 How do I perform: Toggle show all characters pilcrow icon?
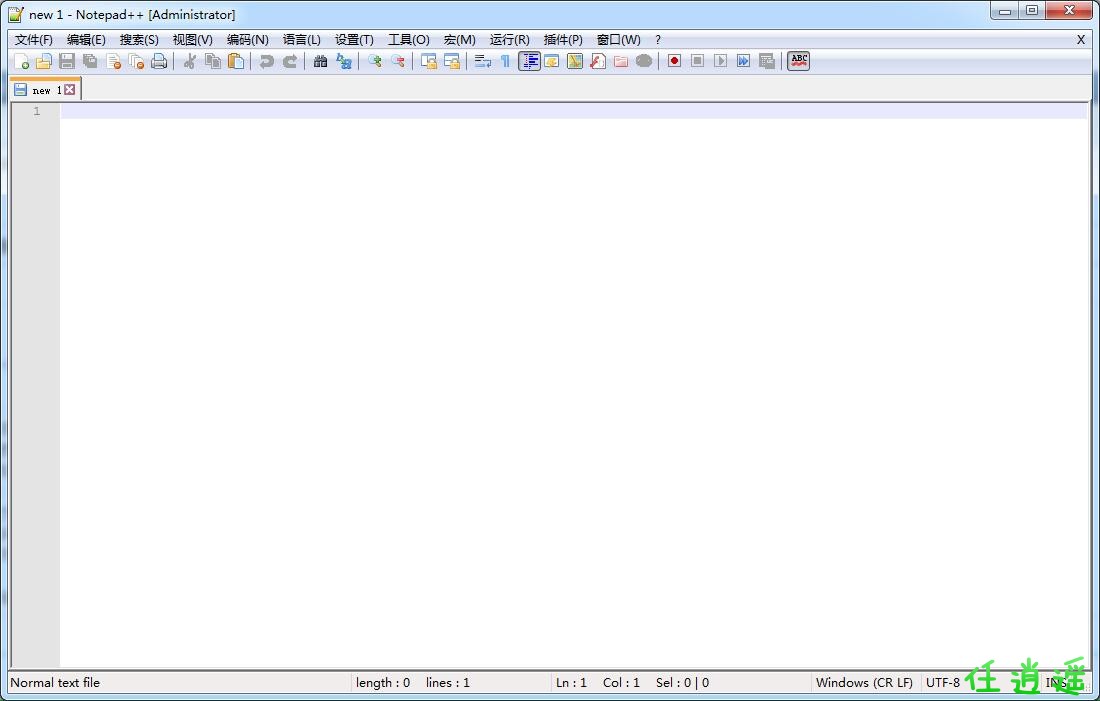505,62
